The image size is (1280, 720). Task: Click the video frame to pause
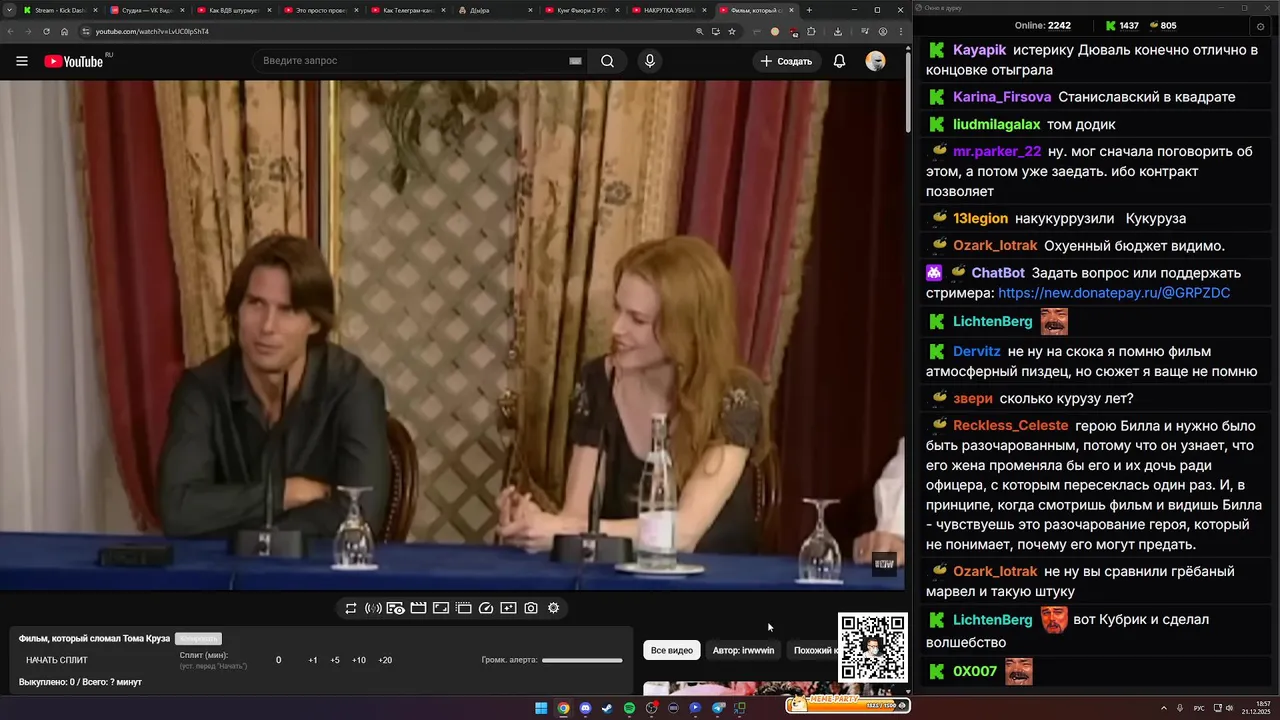tap(452, 335)
